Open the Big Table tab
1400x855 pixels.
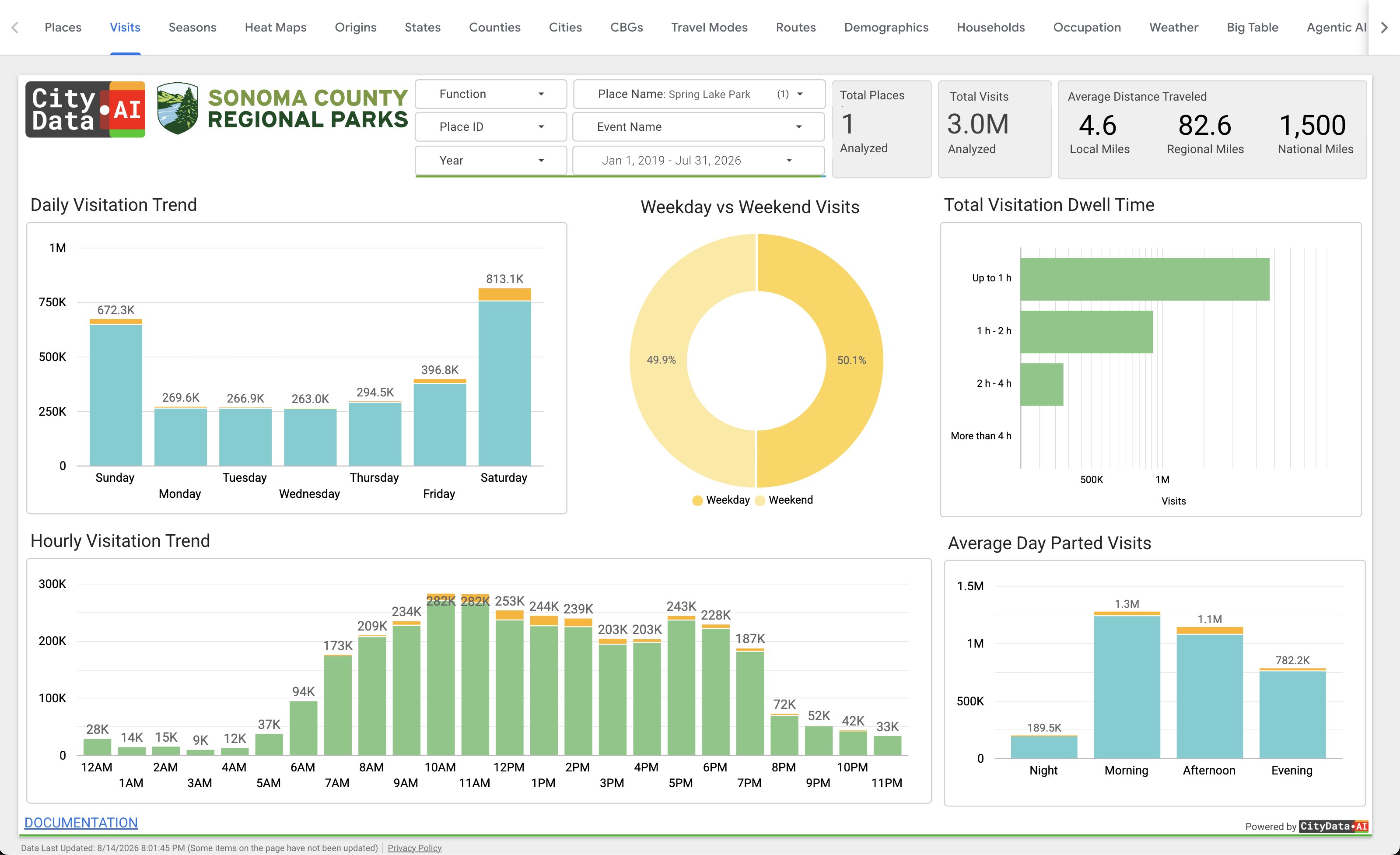[x=1253, y=27]
